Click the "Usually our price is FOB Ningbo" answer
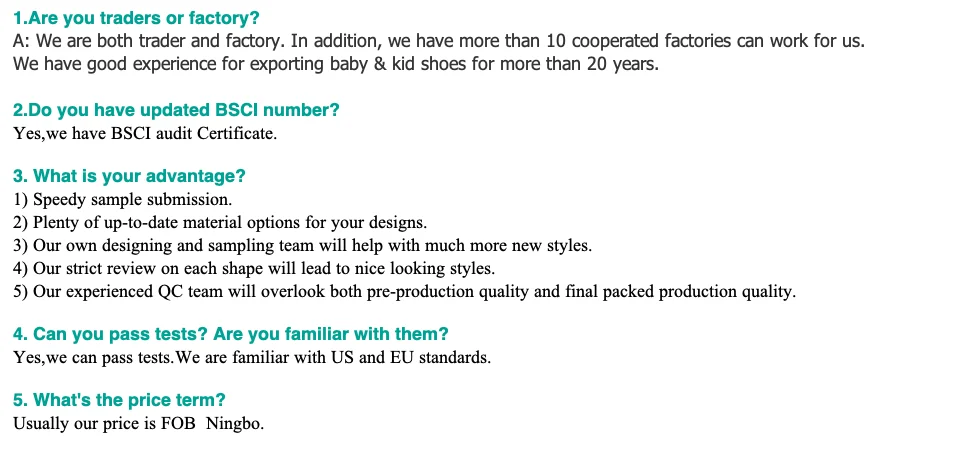This screenshot has height=460, width=953. (x=138, y=423)
